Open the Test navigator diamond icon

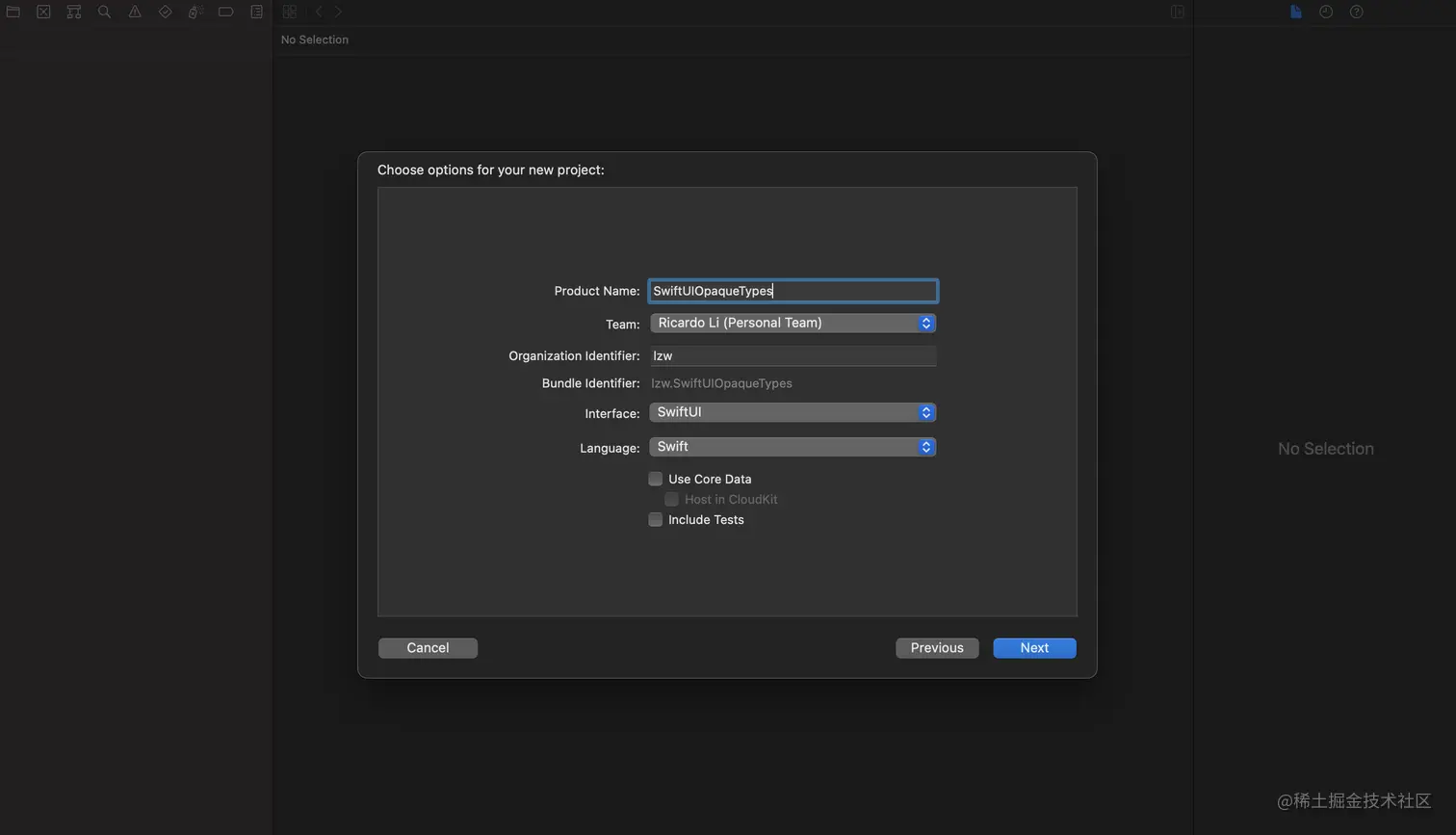coord(165,12)
